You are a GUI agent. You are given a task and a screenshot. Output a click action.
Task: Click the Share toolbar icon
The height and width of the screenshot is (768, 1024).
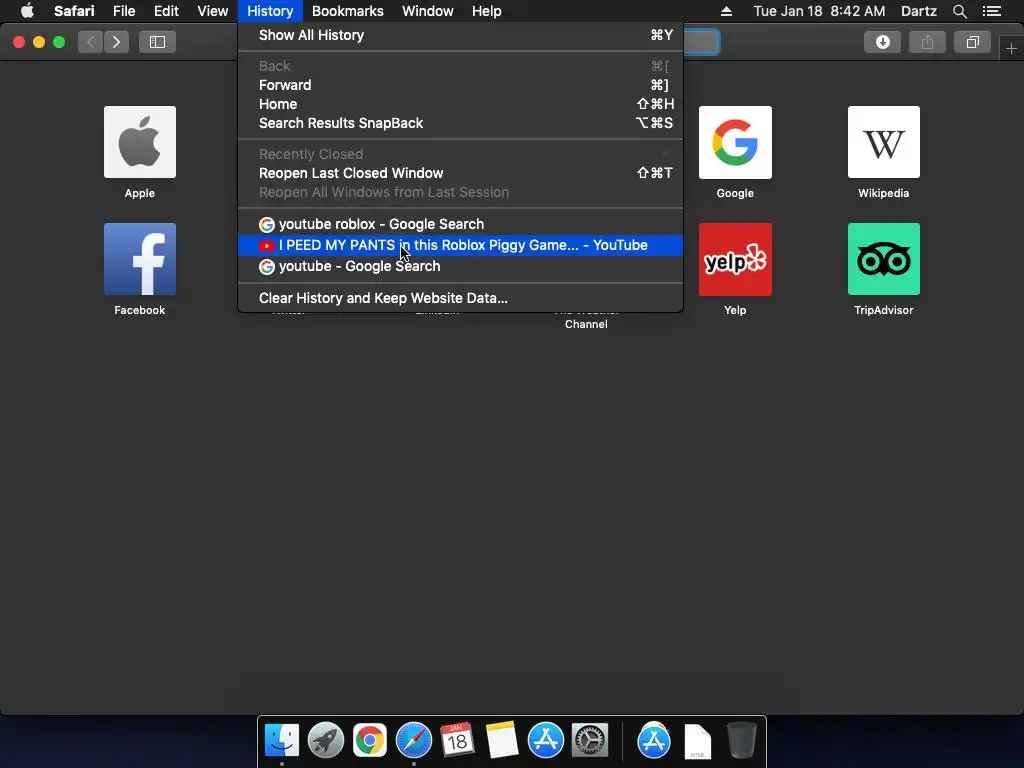(927, 42)
